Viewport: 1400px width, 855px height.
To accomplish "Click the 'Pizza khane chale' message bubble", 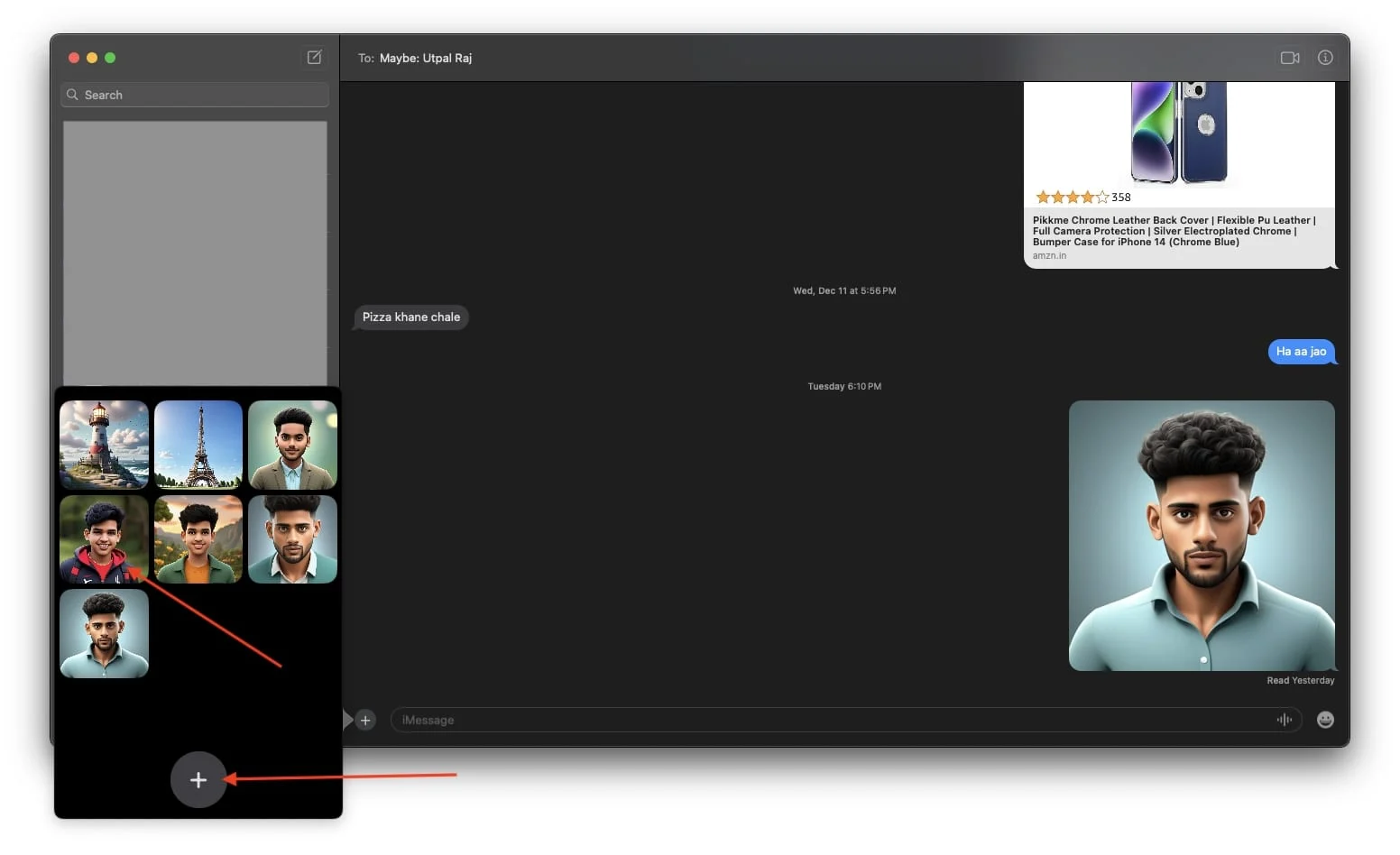I will pyautogui.click(x=411, y=317).
